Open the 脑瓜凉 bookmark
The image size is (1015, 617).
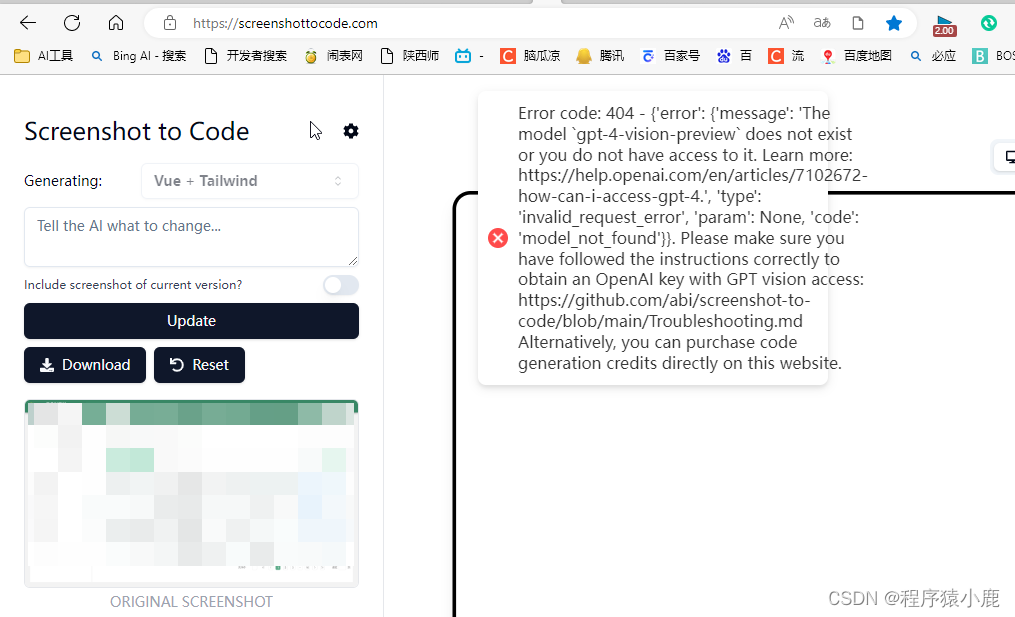(530, 56)
